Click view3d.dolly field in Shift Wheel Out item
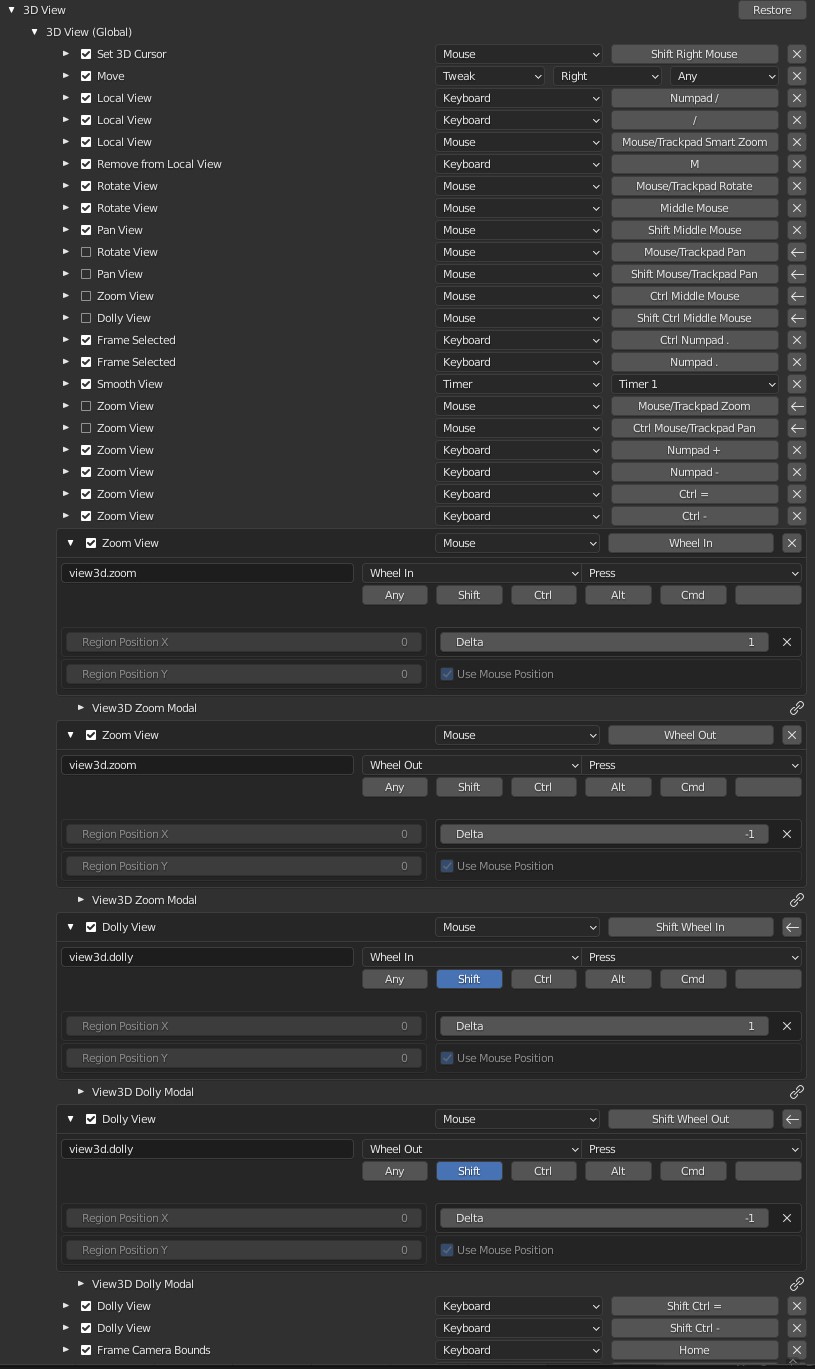Viewport: 815px width, 1369px height. click(x=207, y=1149)
